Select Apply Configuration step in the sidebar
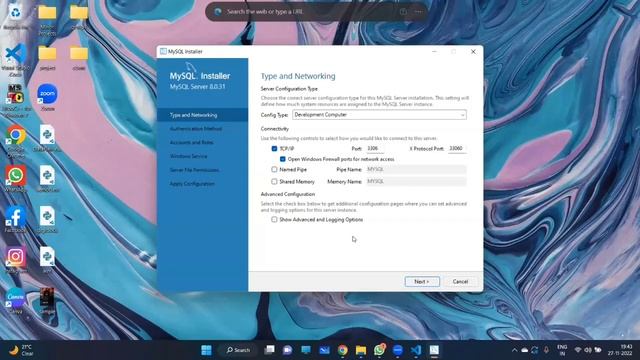 [x=192, y=184]
